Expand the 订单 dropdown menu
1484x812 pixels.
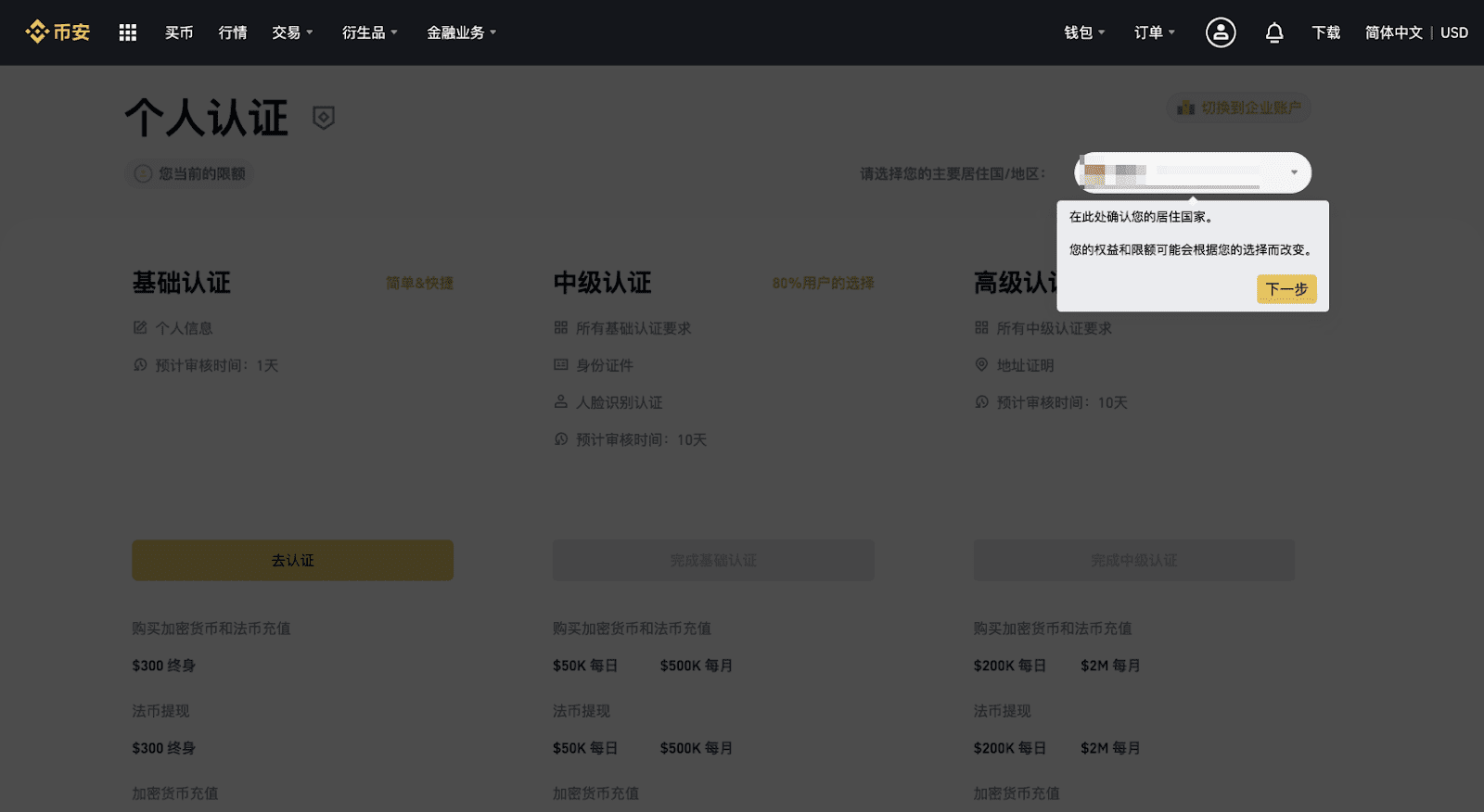pos(1155,32)
